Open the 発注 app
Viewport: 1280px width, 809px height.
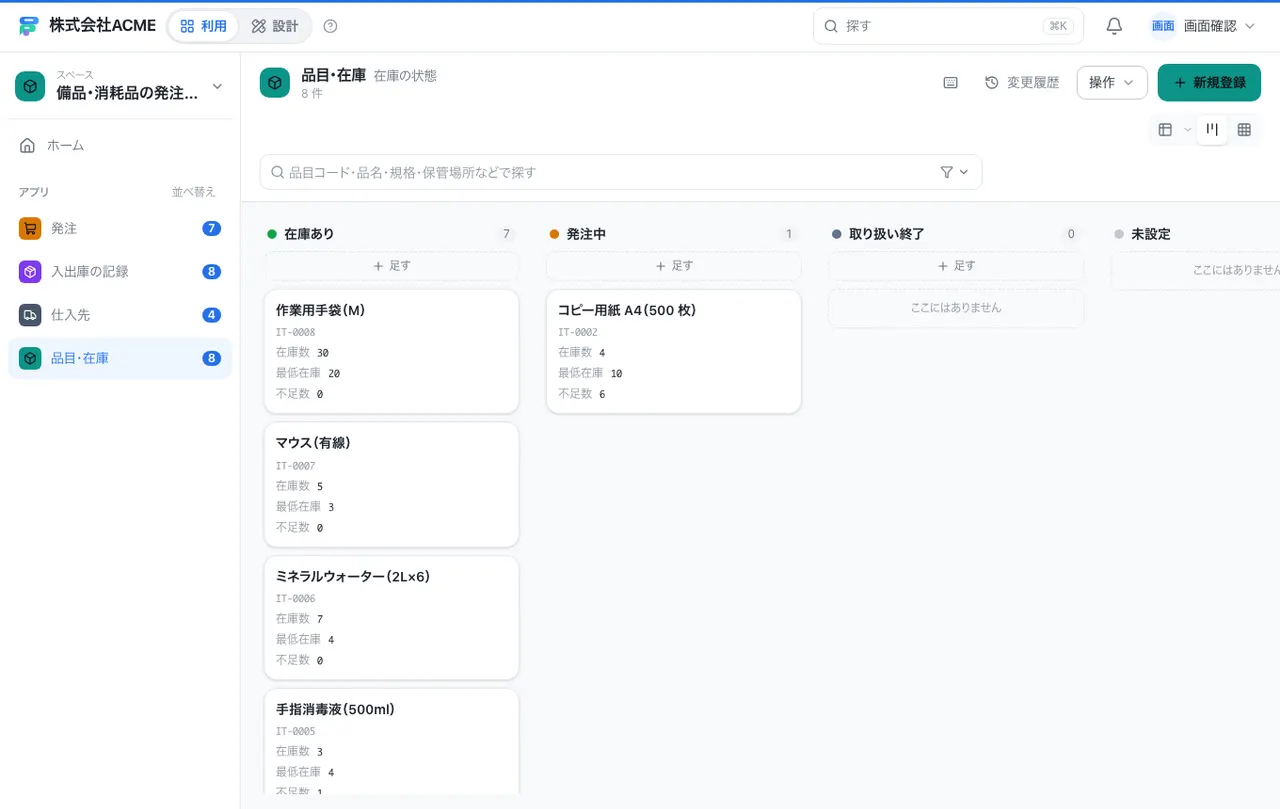120,228
